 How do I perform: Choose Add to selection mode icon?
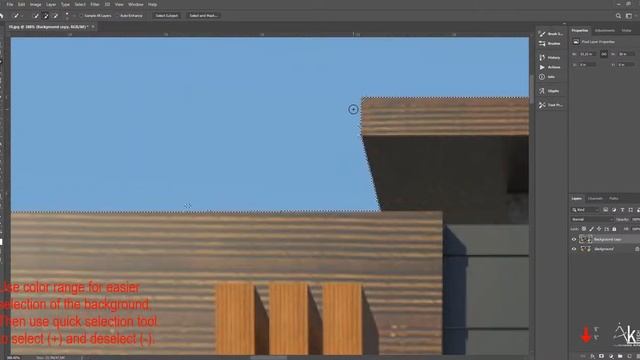click(x=46, y=16)
